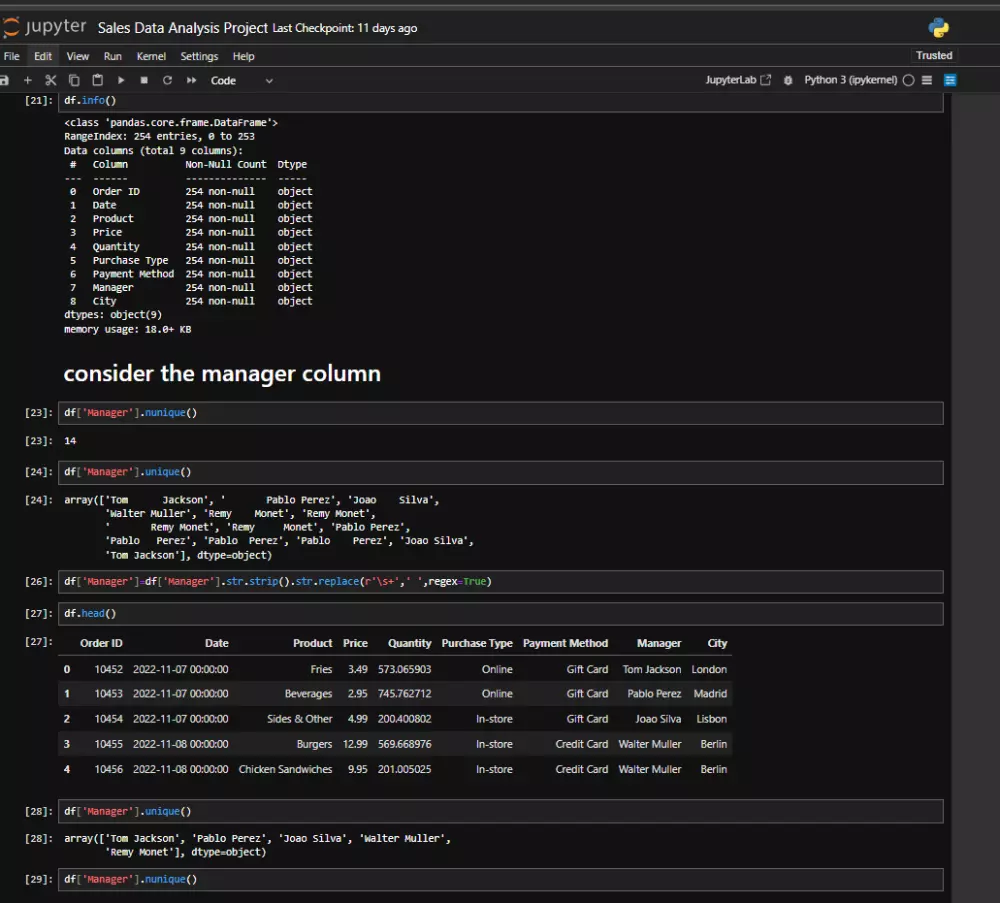Open notebook in JupyterLab
1000x903 pixels.
coord(738,80)
